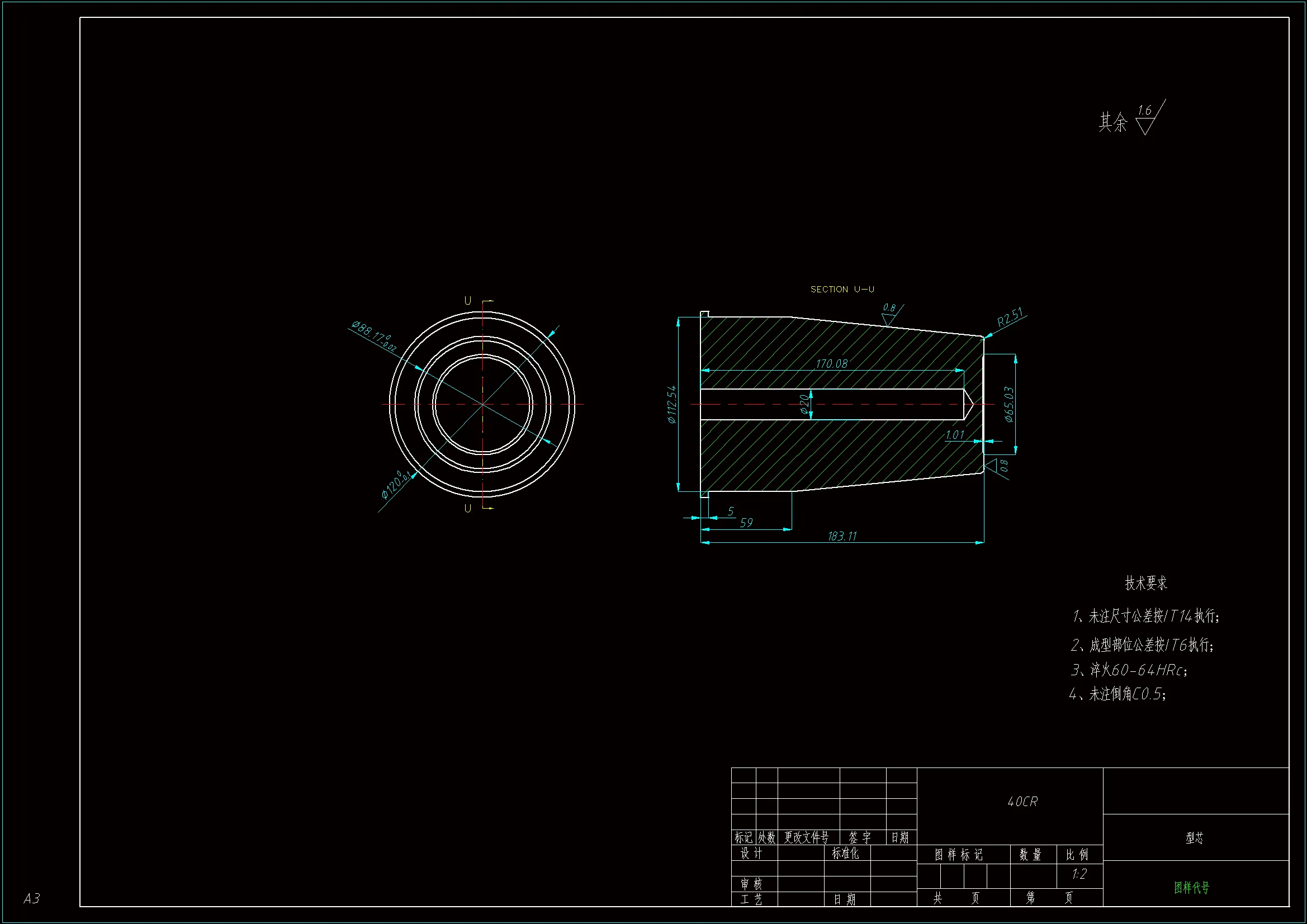The image size is (1307, 924).
Task: Select the 0.8 roughness symbol at the right end face
Action: click(993, 466)
